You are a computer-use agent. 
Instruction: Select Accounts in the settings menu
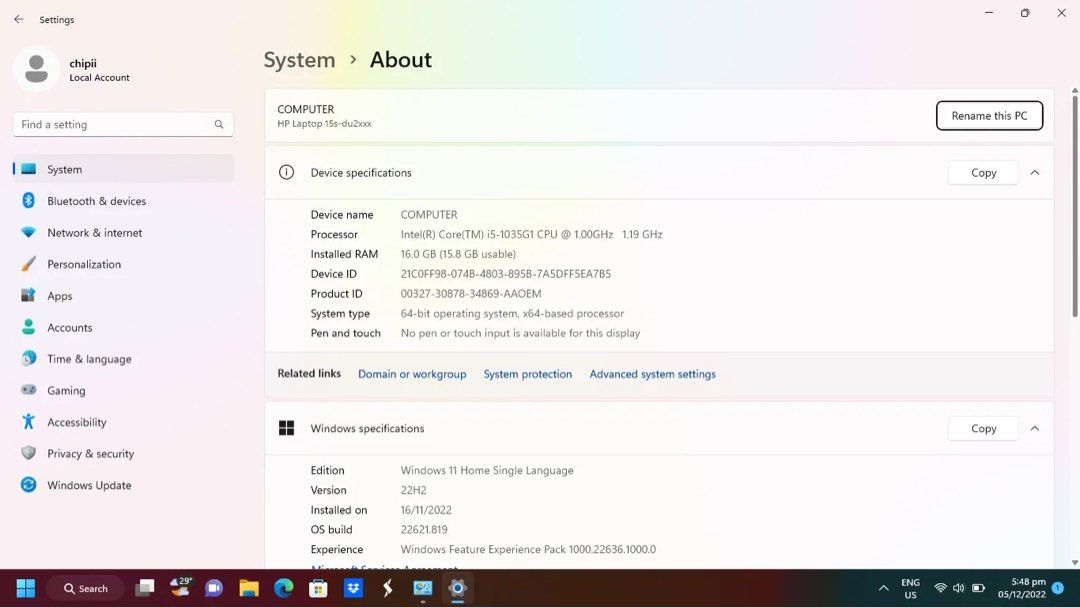(x=70, y=328)
